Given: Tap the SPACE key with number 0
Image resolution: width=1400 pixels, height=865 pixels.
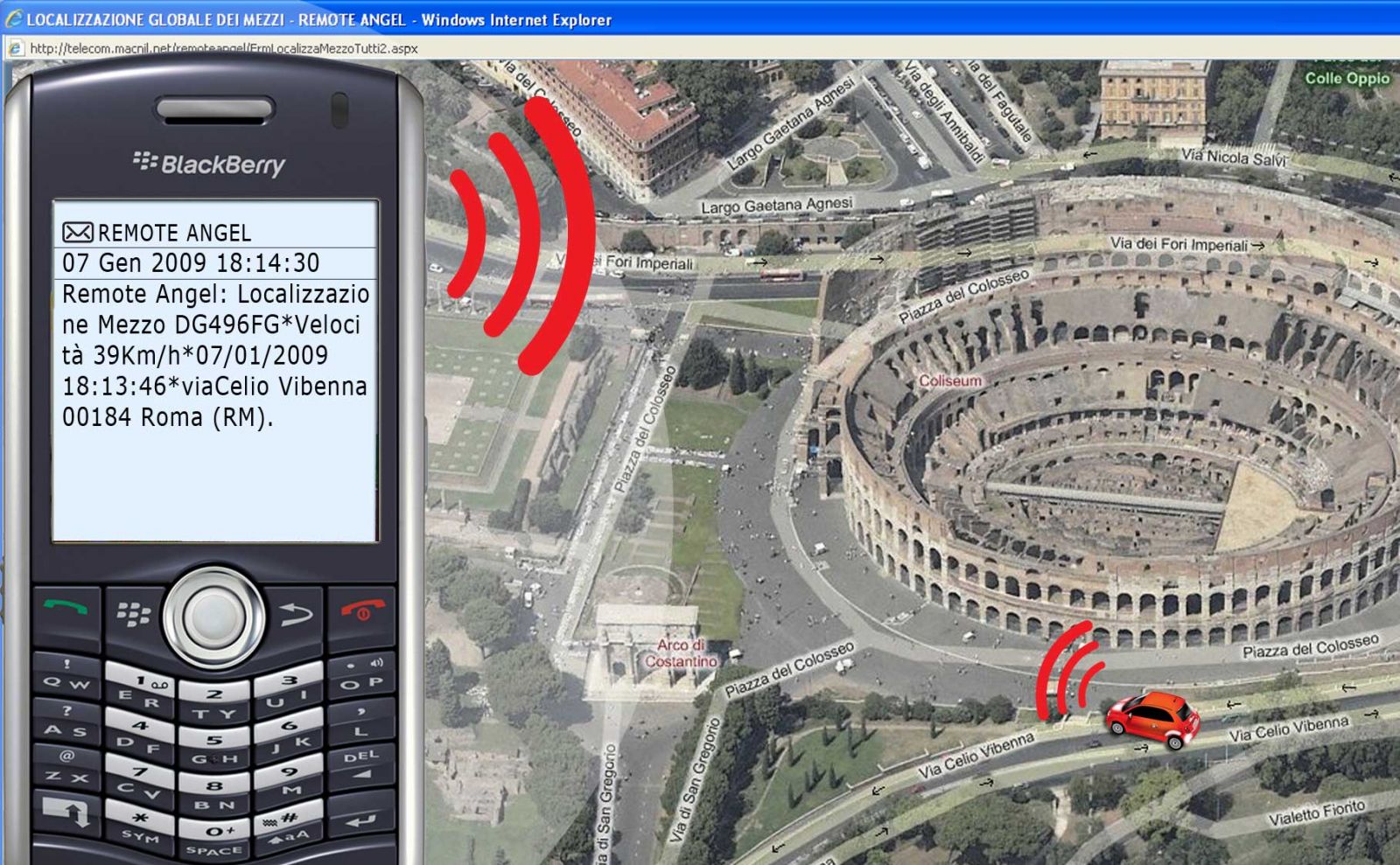Looking at the screenshot, I should click(215, 840).
